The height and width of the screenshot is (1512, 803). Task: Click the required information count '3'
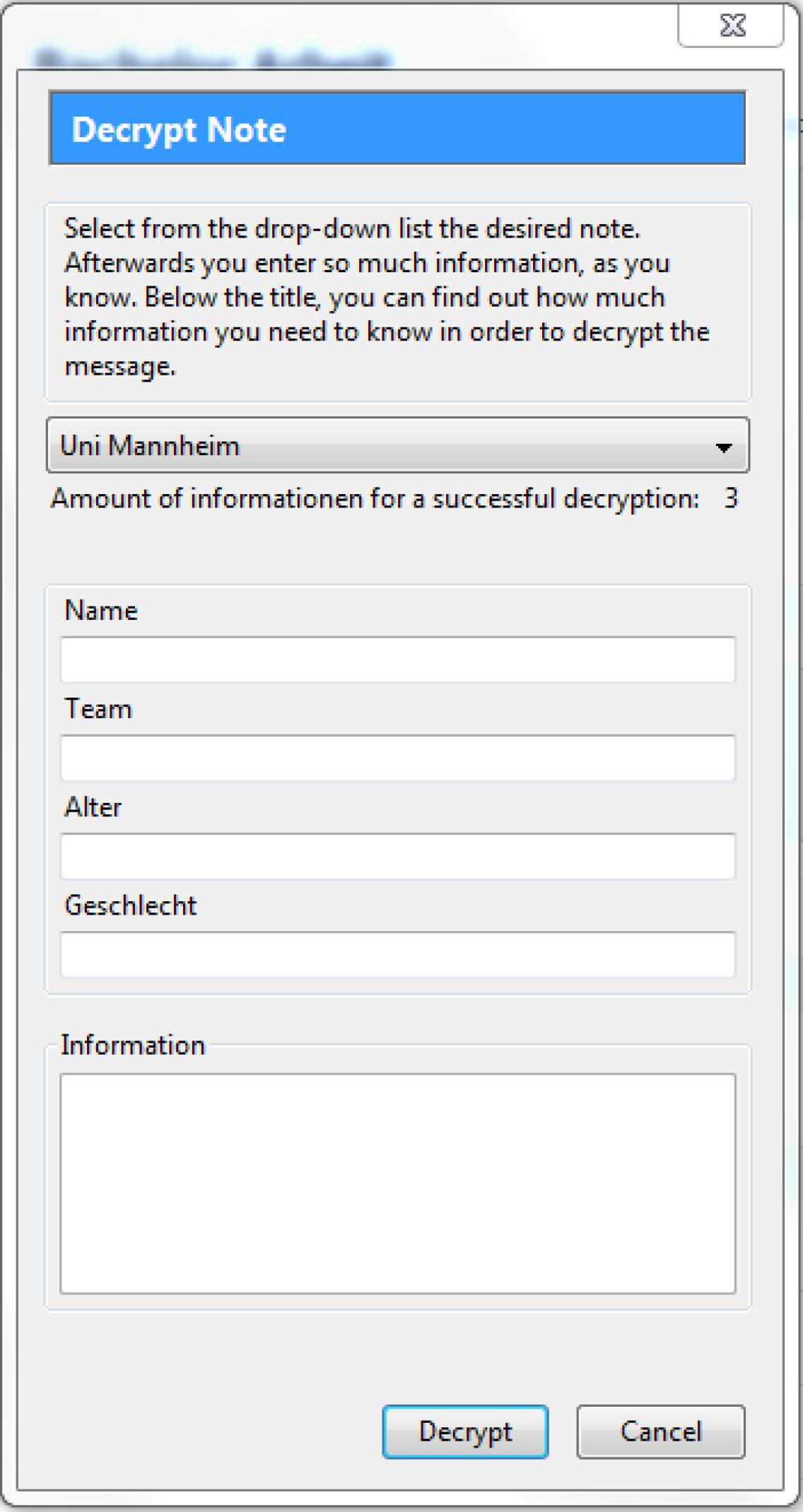(731, 499)
